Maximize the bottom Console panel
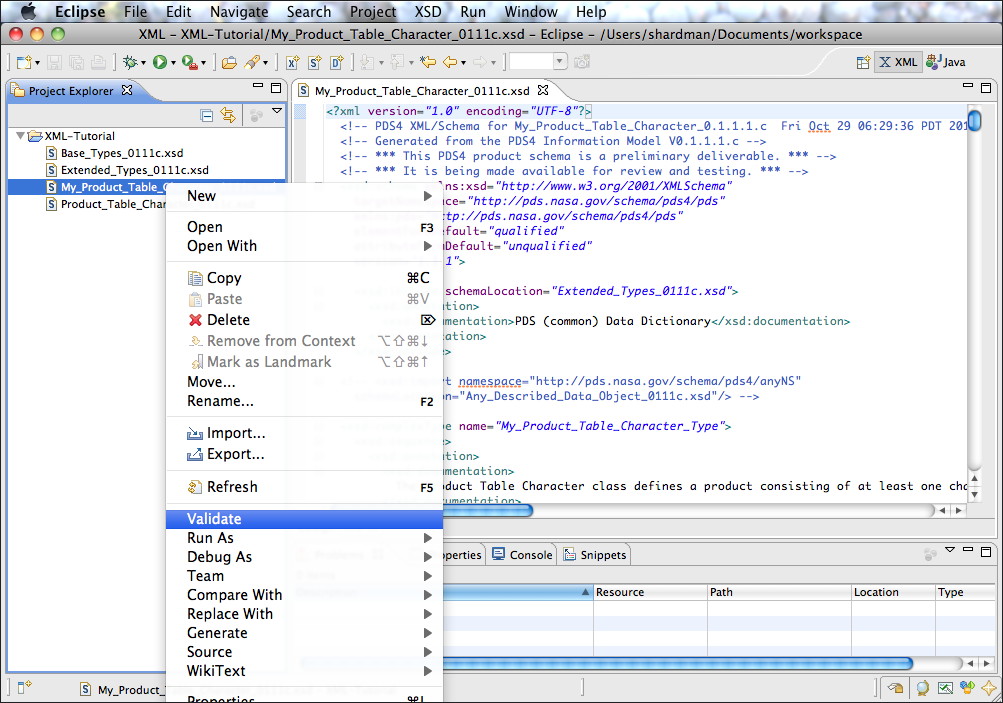This screenshot has height=703, width=1003. [986, 551]
